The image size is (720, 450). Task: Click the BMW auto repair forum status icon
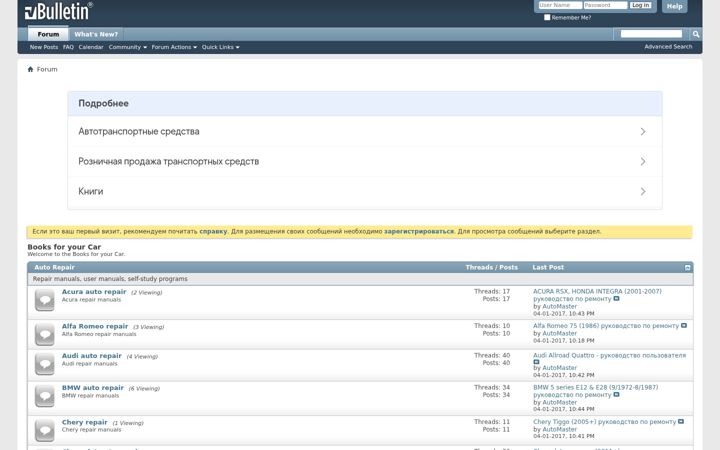tap(45, 396)
